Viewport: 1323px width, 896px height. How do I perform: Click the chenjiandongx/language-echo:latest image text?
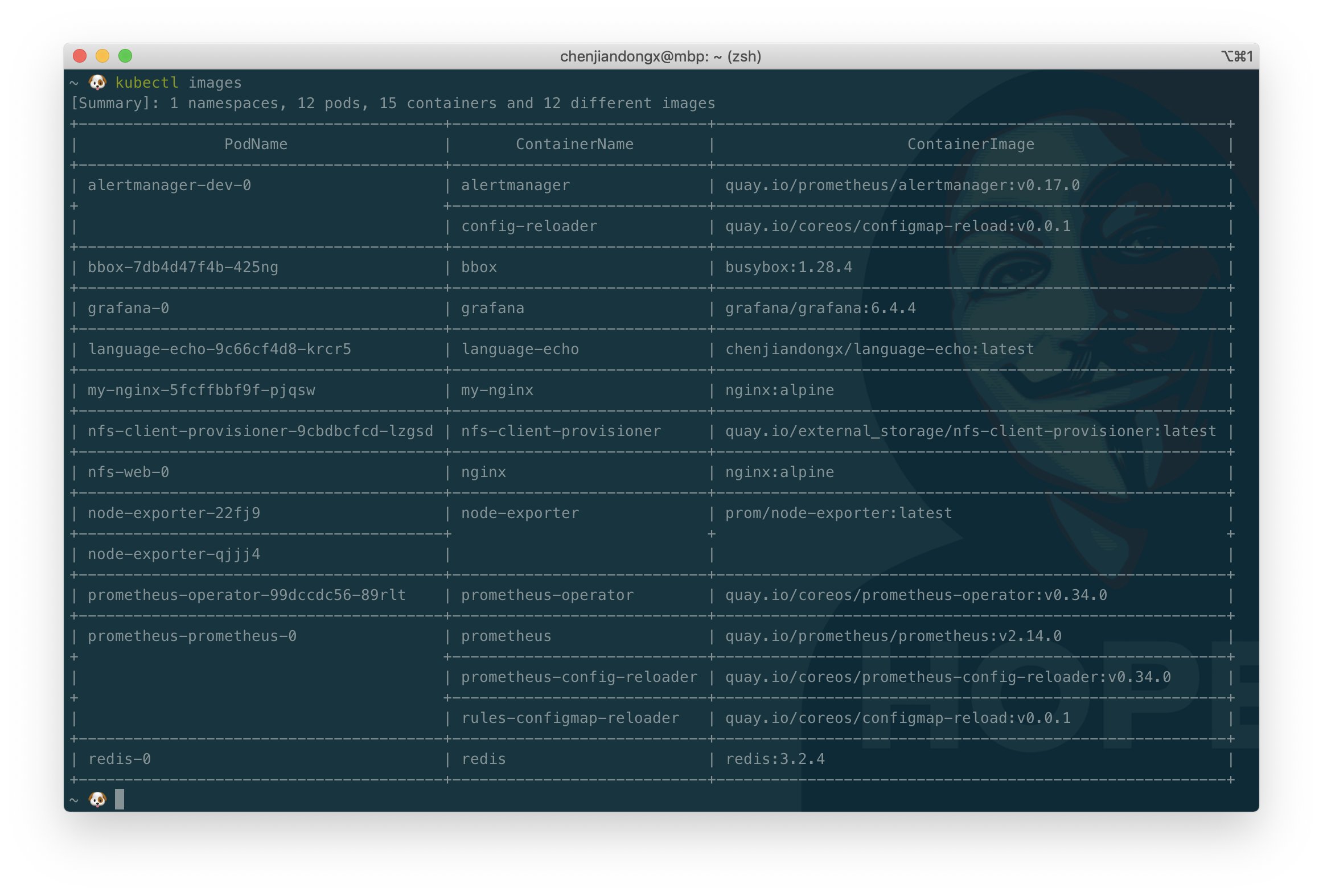880,348
